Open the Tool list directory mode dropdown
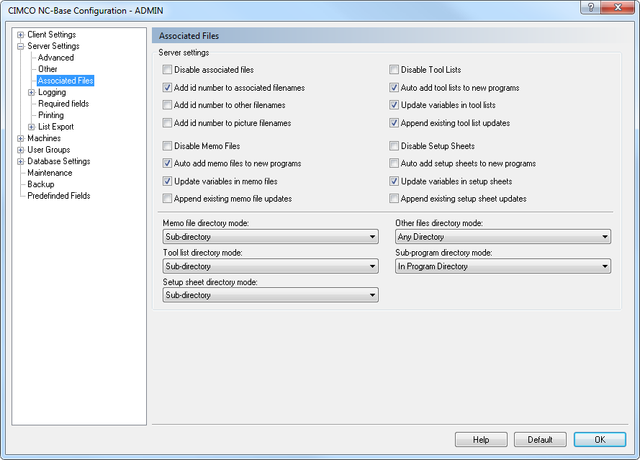Screen dimensions: 640x460 (270, 266)
